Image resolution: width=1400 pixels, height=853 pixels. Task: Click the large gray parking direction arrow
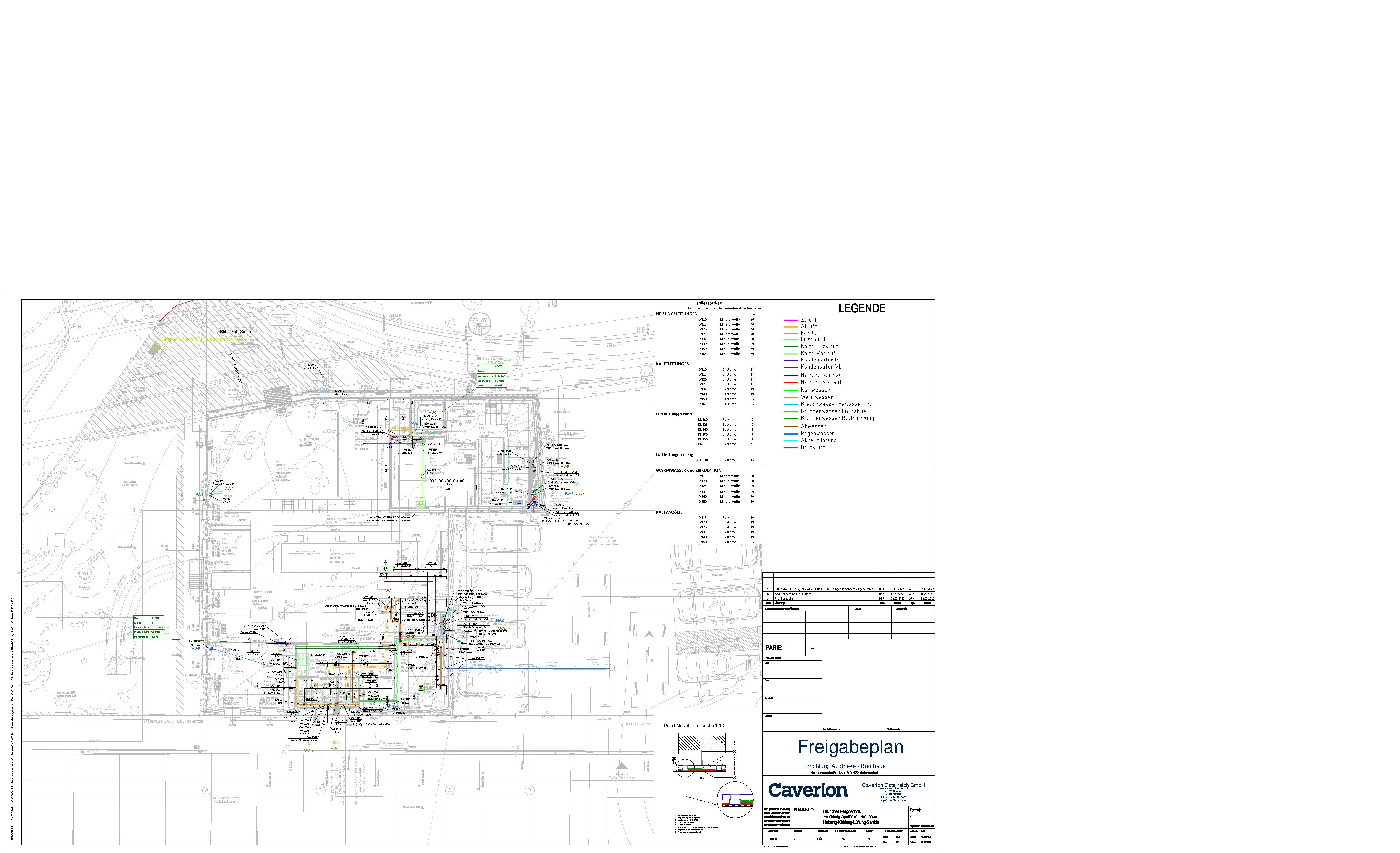point(649,634)
